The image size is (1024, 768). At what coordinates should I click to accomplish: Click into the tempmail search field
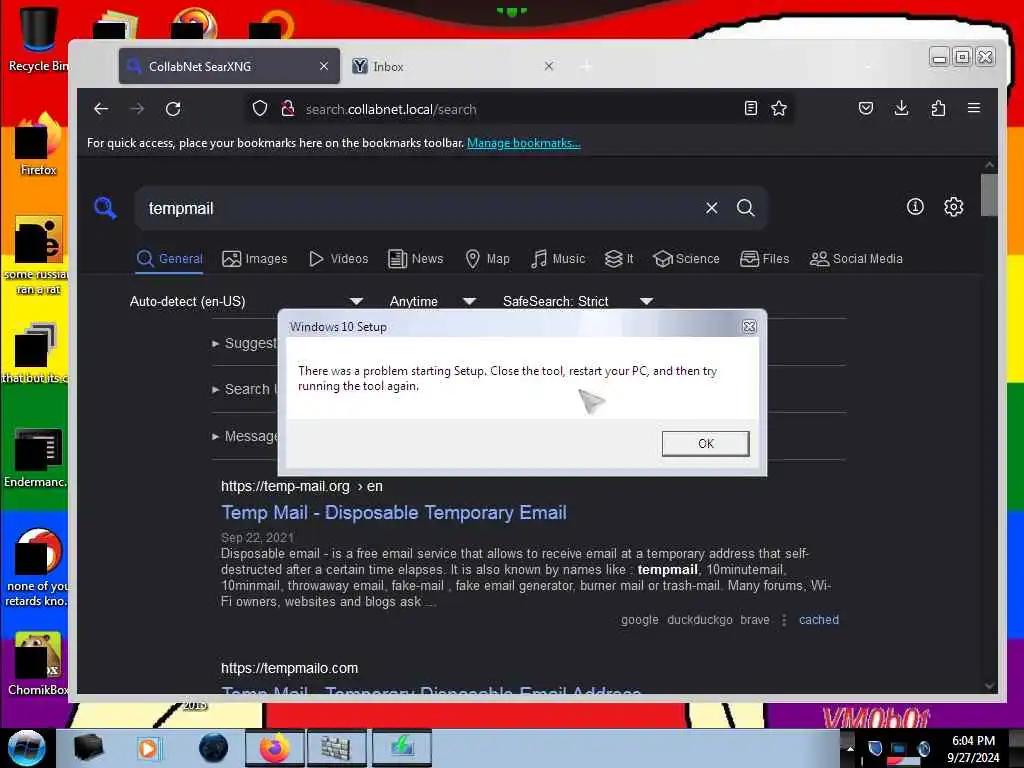(418, 208)
